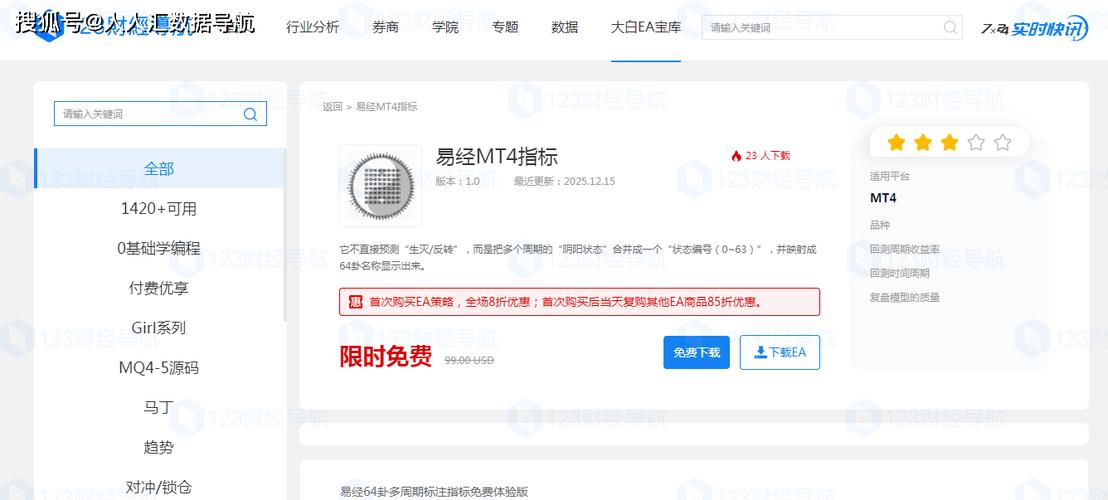Screen dimensions: 1108x500
Task: Click the MT4 platform value
Action: [x=883, y=198]
